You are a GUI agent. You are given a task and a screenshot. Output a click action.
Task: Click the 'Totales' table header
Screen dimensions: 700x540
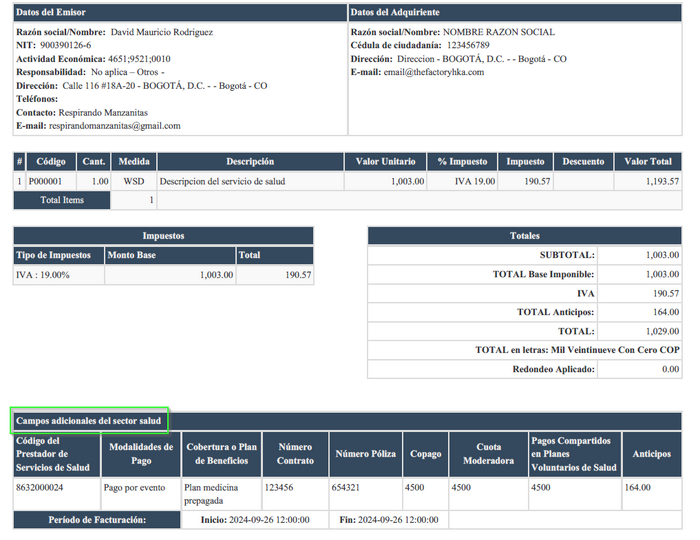(x=524, y=236)
